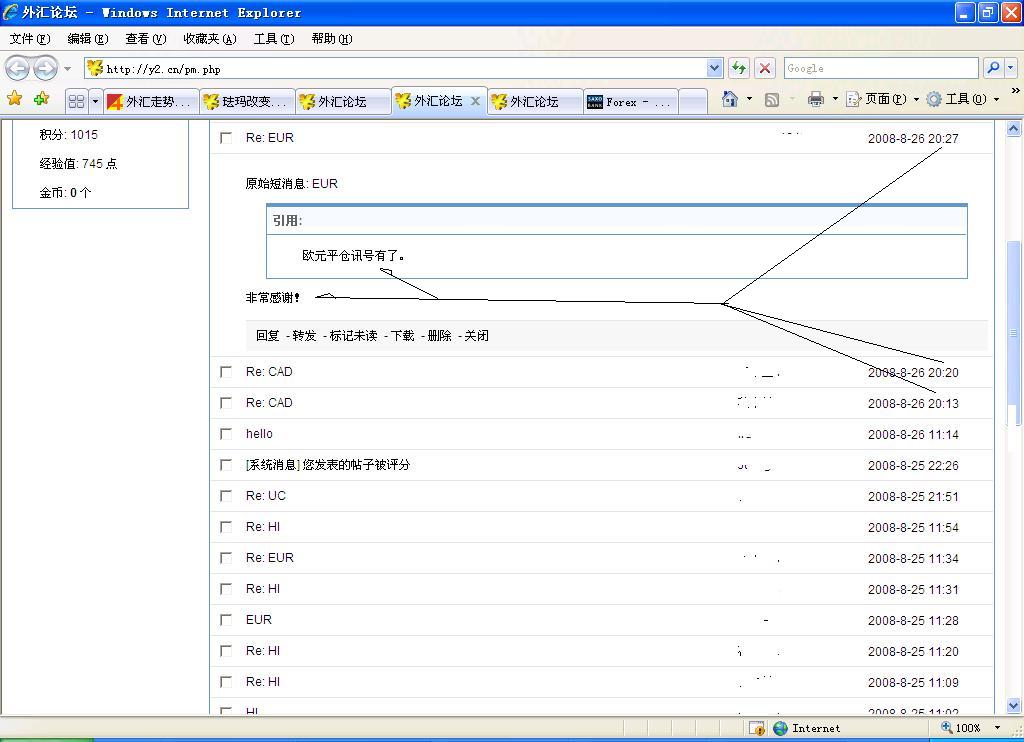Tick checkbox for Re: EUR 20:27 message
The height and width of the screenshot is (742, 1024).
pyautogui.click(x=226, y=138)
